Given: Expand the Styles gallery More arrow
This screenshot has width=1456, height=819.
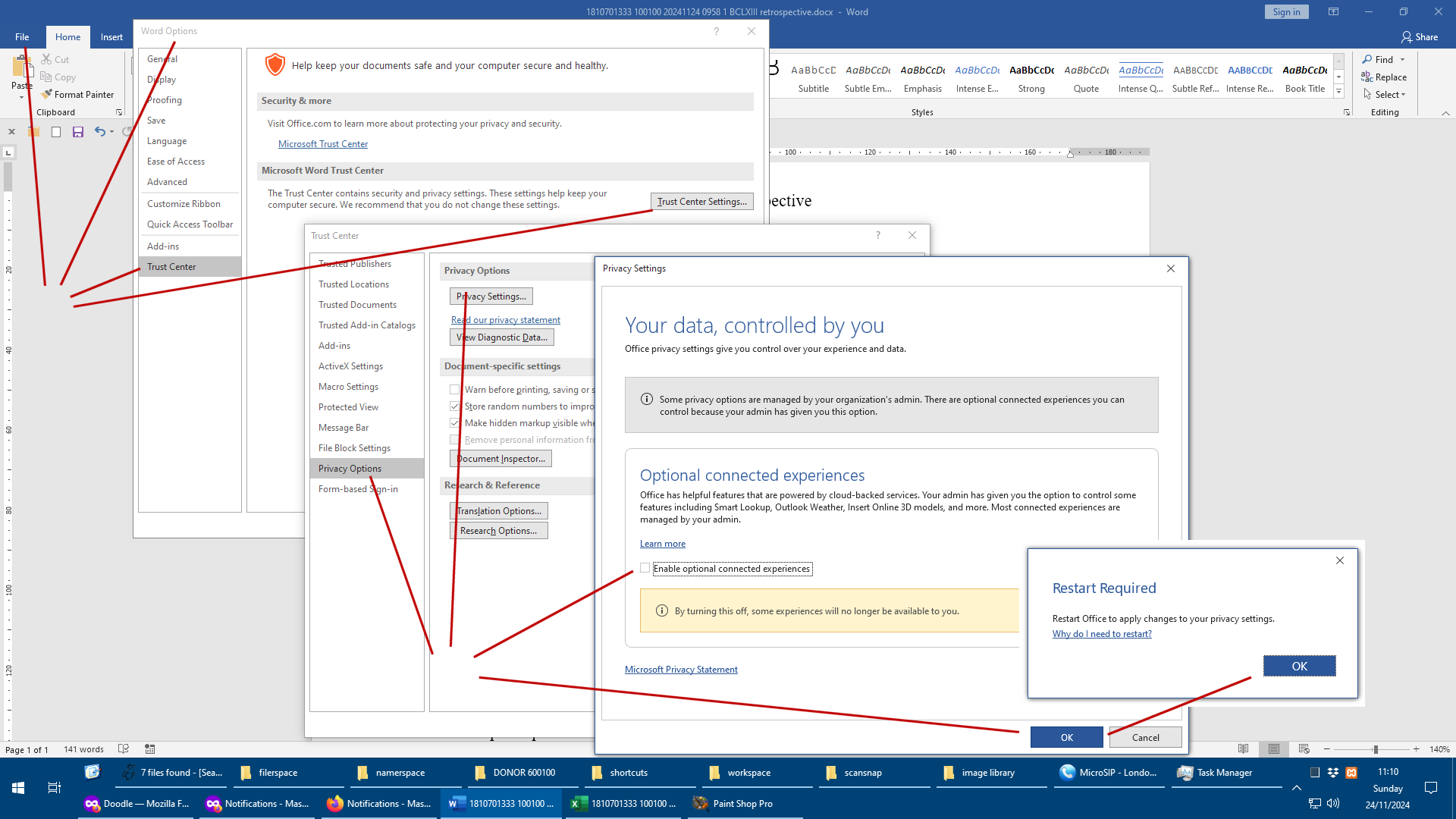Looking at the screenshot, I should tap(1339, 92).
